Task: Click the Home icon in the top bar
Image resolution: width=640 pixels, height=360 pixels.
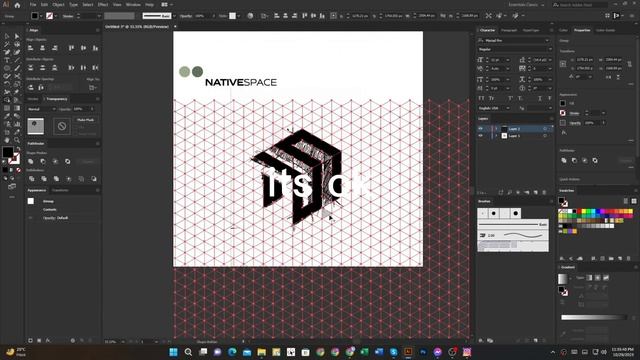Action: (17, 5)
